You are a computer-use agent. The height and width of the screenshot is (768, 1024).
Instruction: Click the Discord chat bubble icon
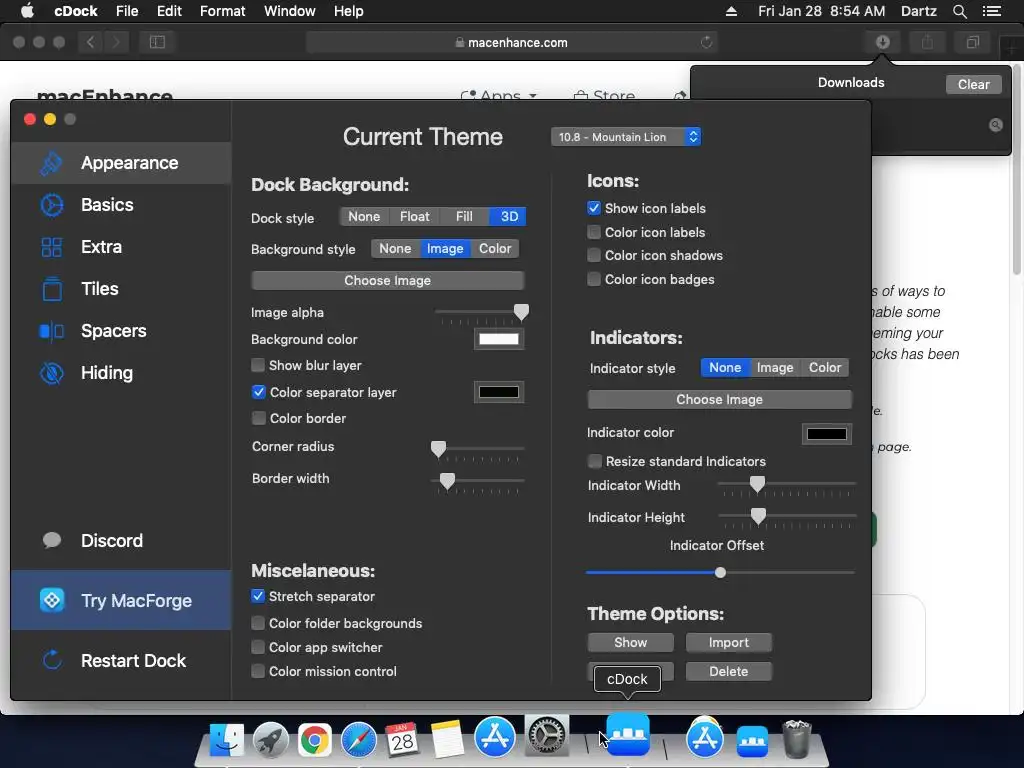52,540
